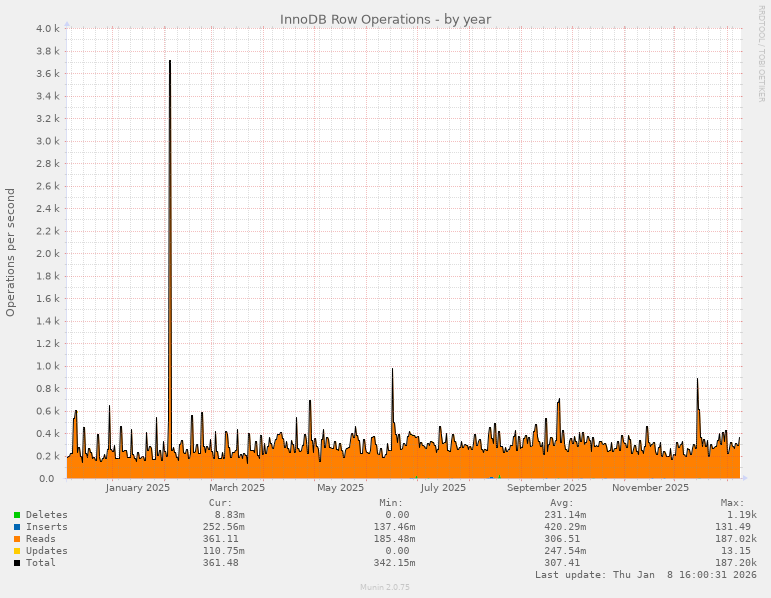Click the Total maximum value 187.20k
Screen dimensions: 771x598
(x=736, y=563)
